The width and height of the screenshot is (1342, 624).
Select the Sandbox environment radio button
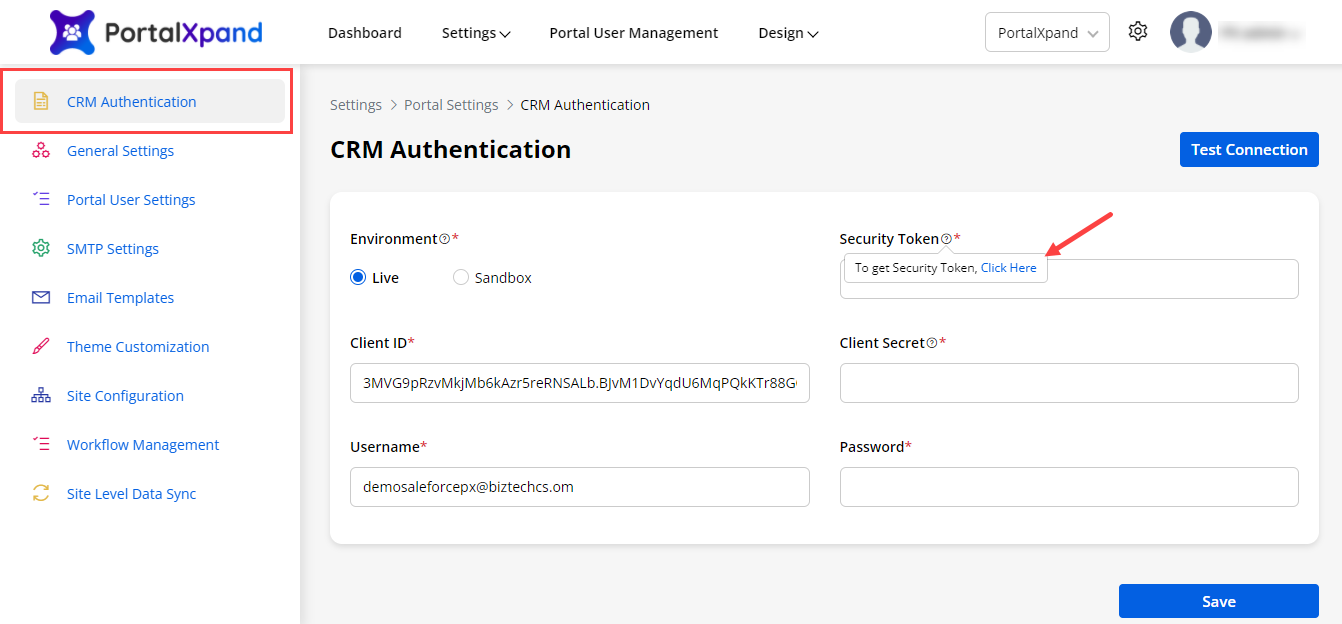tap(461, 278)
